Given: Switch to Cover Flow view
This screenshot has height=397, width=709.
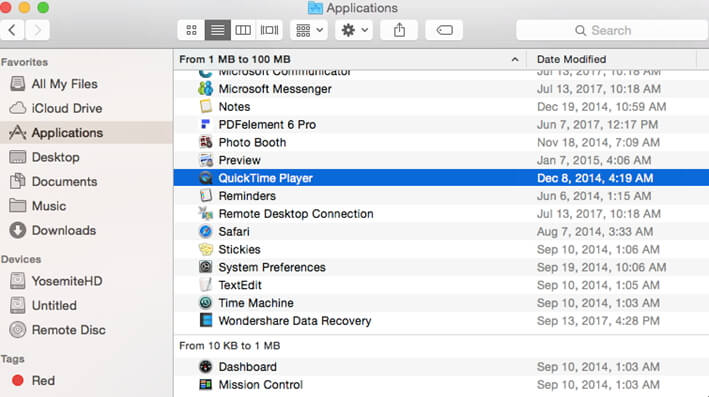Looking at the screenshot, I should click(x=269, y=30).
